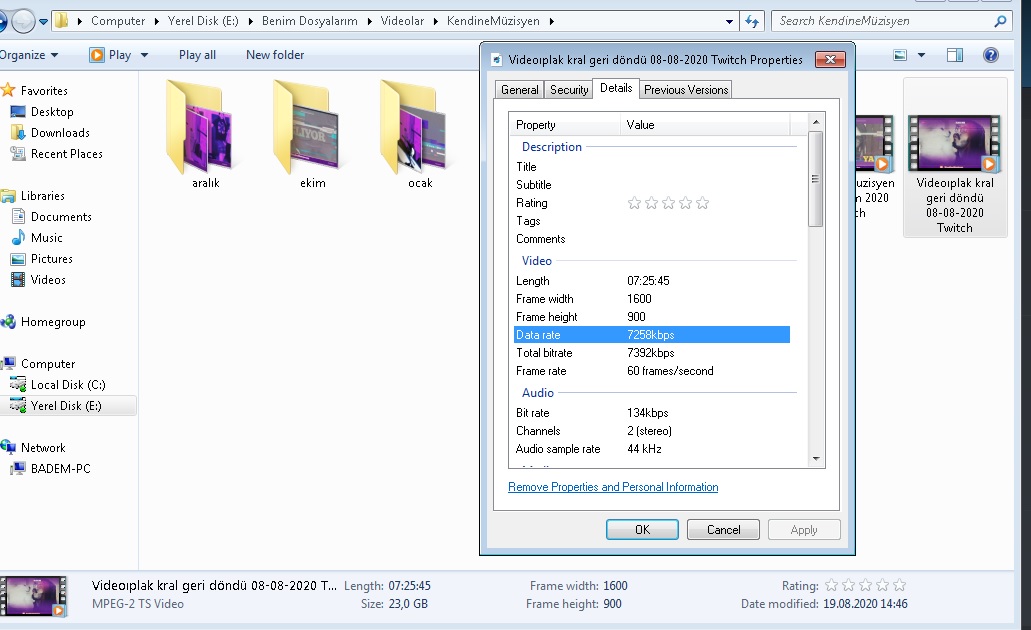Click the Local Disk (C:) drive icon
Viewport: 1031px width, 630px height.
click(18, 385)
